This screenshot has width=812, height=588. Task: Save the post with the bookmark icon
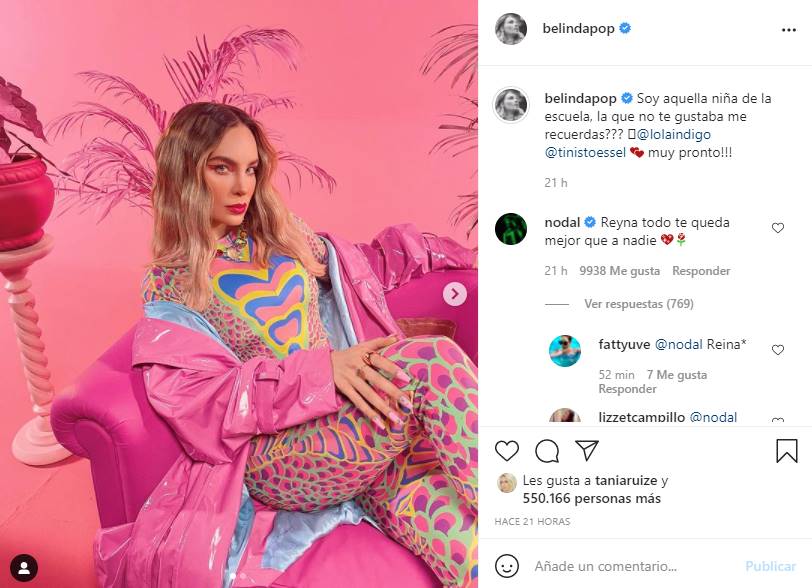tap(787, 451)
